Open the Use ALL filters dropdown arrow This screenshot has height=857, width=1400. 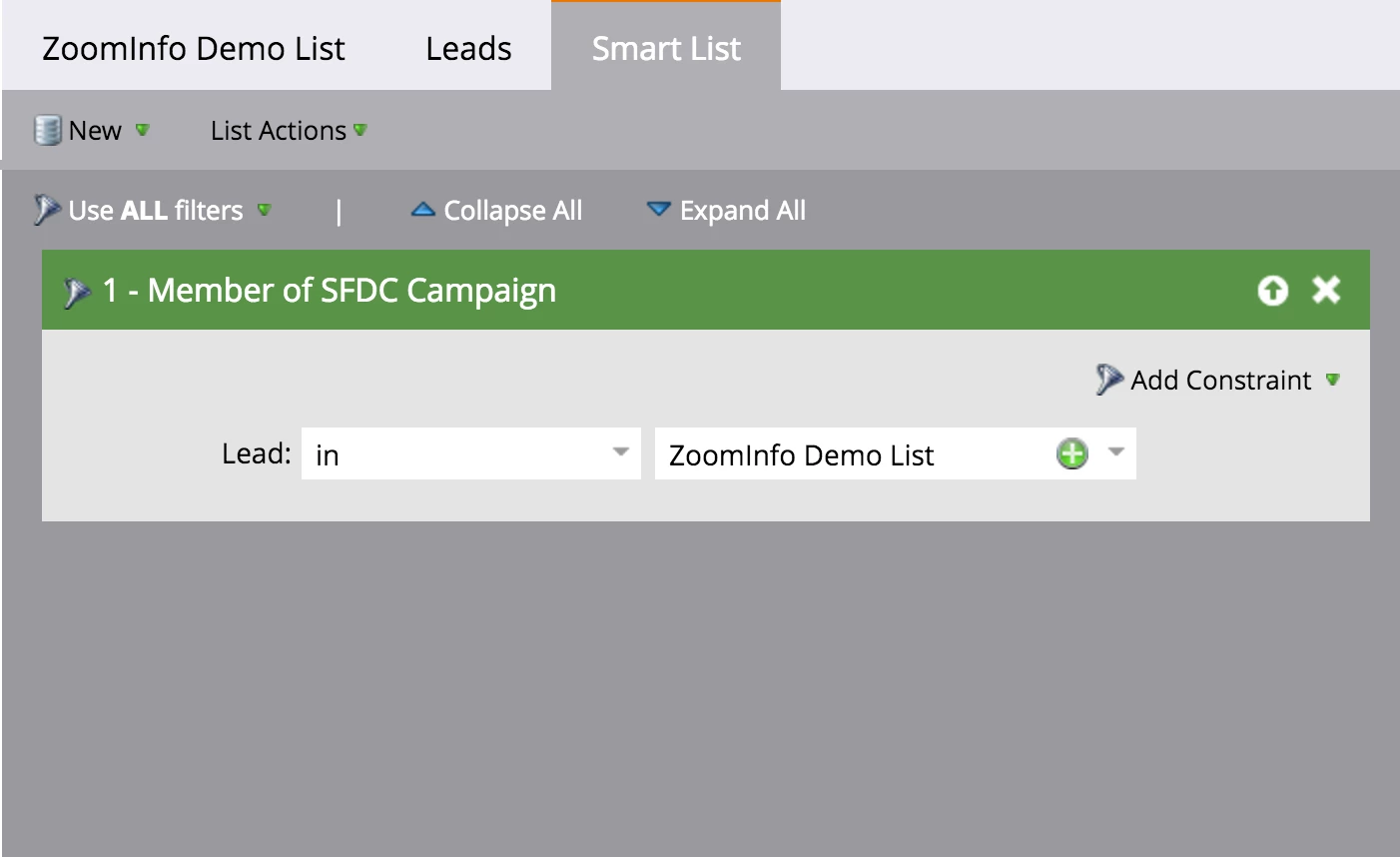(264, 210)
